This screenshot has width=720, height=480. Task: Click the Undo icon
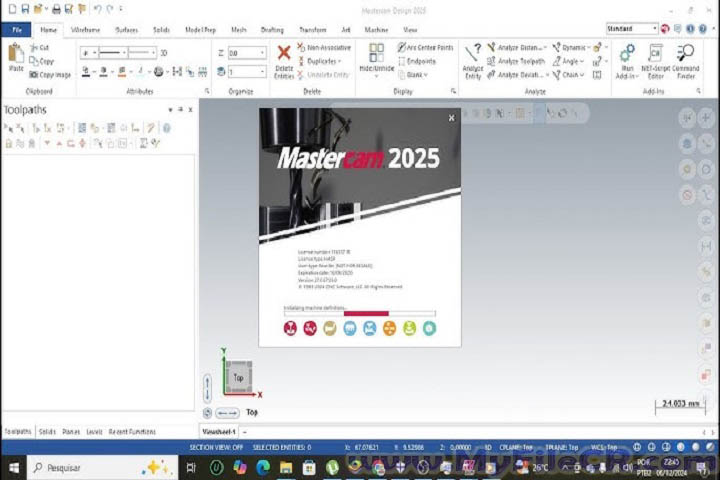coord(97,9)
